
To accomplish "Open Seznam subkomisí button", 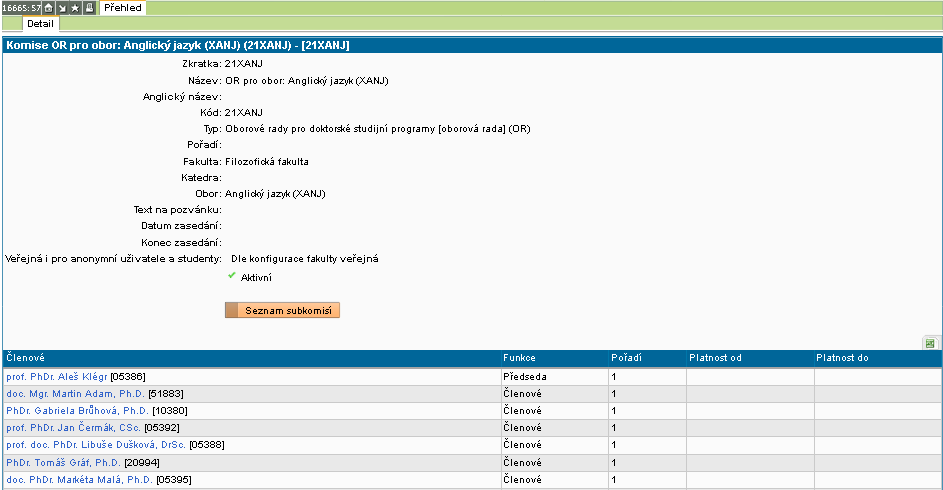I will (x=283, y=311).
